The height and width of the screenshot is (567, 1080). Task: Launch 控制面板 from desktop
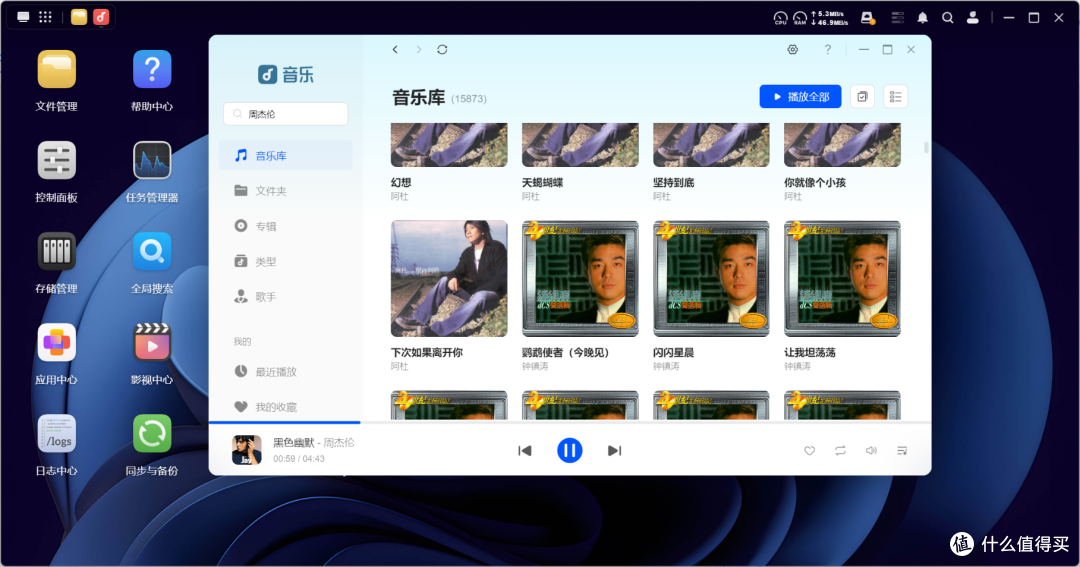[x=56, y=161]
